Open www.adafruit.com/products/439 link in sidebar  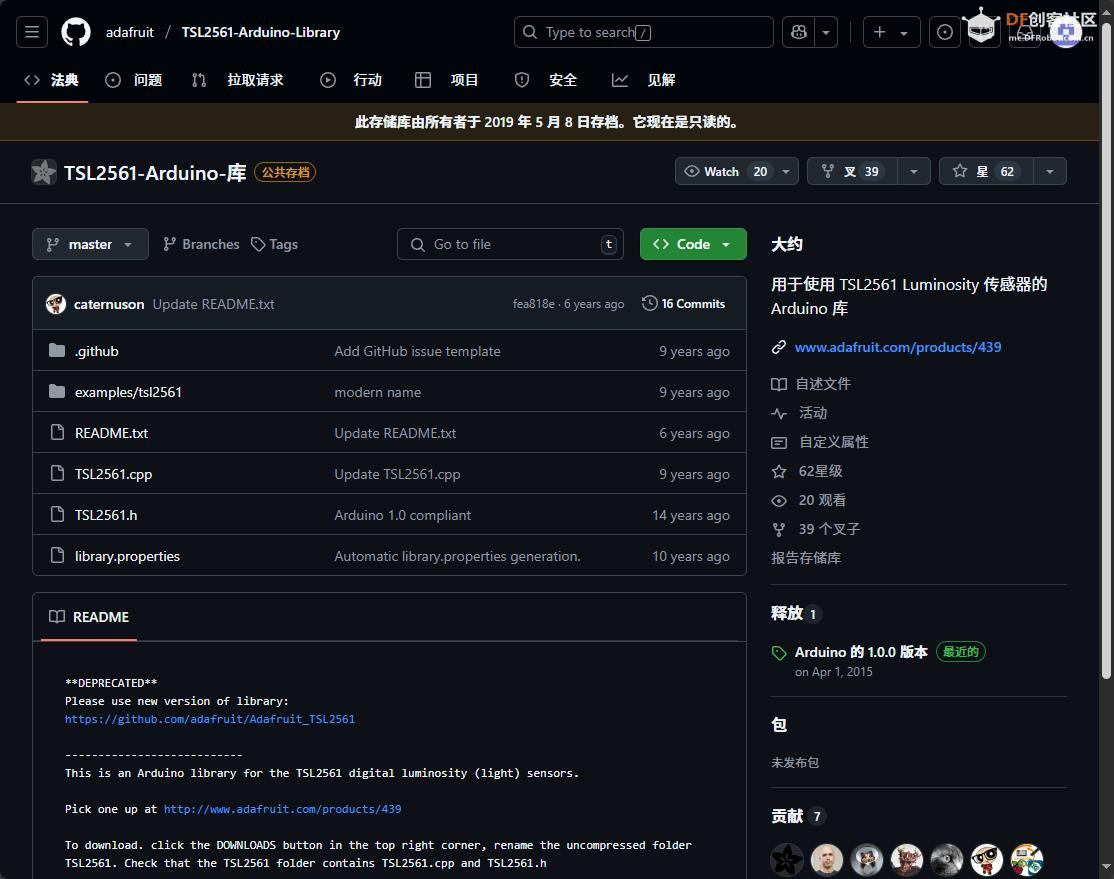(898, 347)
